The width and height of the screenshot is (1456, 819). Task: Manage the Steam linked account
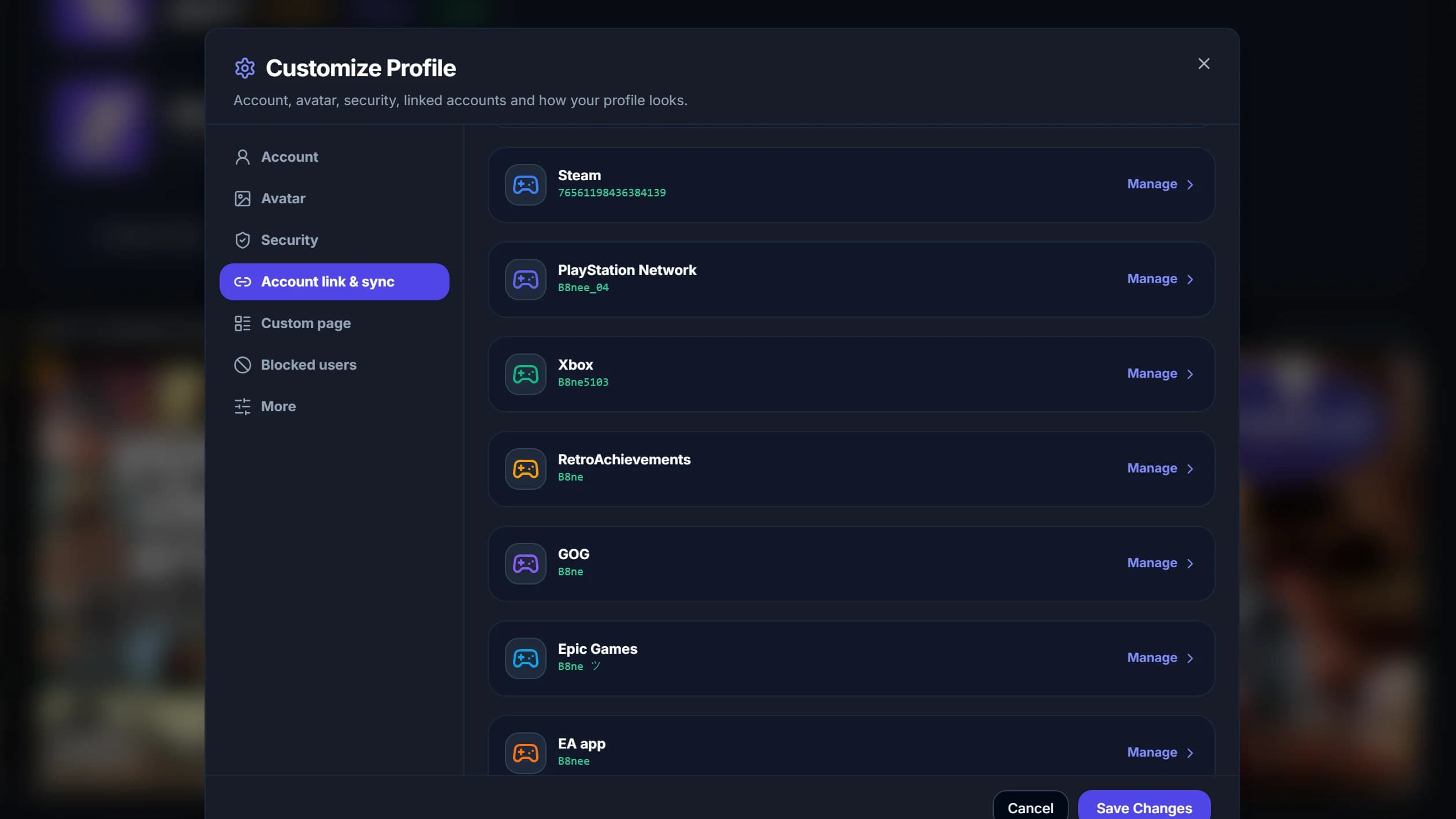pyautogui.click(x=1152, y=184)
